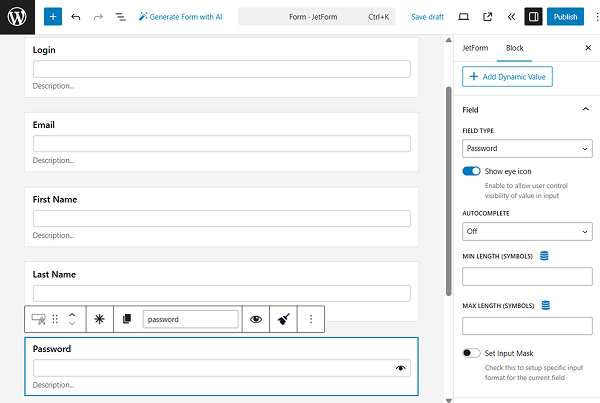The image size is (600, 403).
Task: Enable the Set Input Mask toggle
Action: (471, 353)
